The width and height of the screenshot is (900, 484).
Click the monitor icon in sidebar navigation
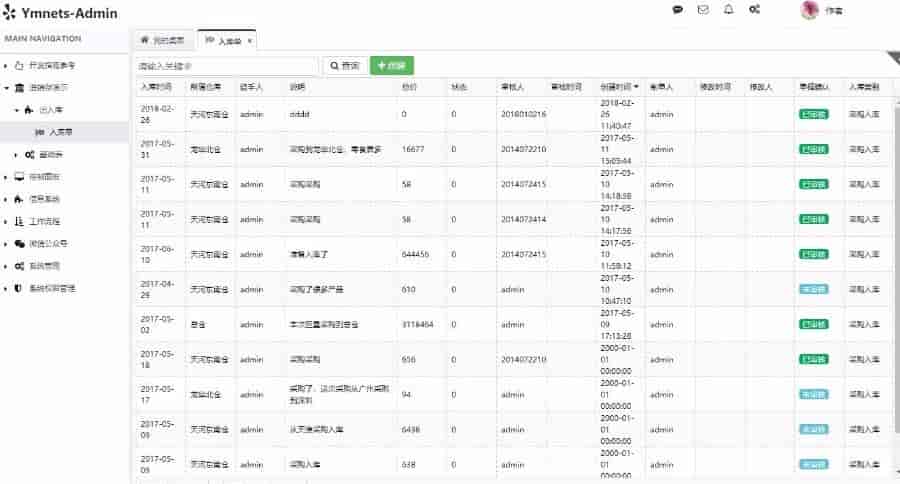pos(19,177)
